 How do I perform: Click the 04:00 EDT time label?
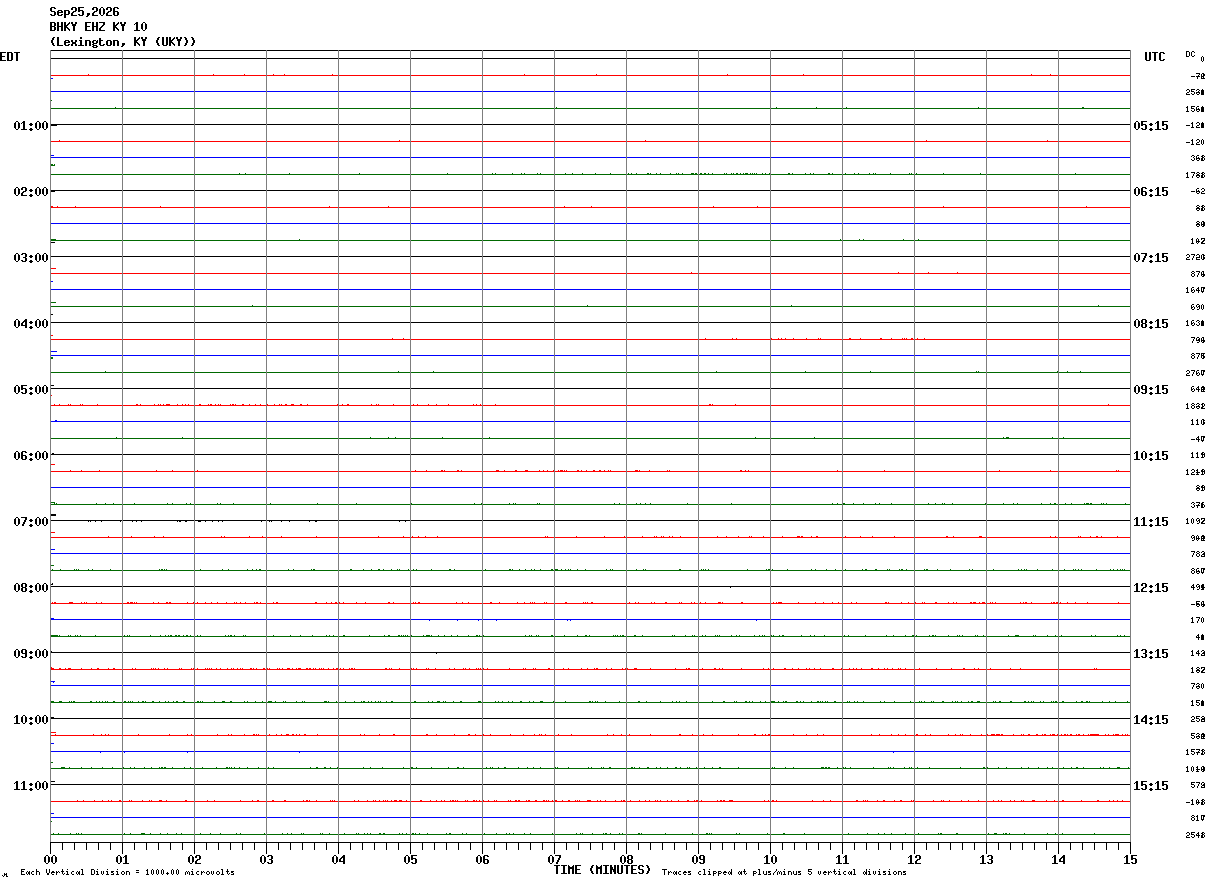click(31, 324)
